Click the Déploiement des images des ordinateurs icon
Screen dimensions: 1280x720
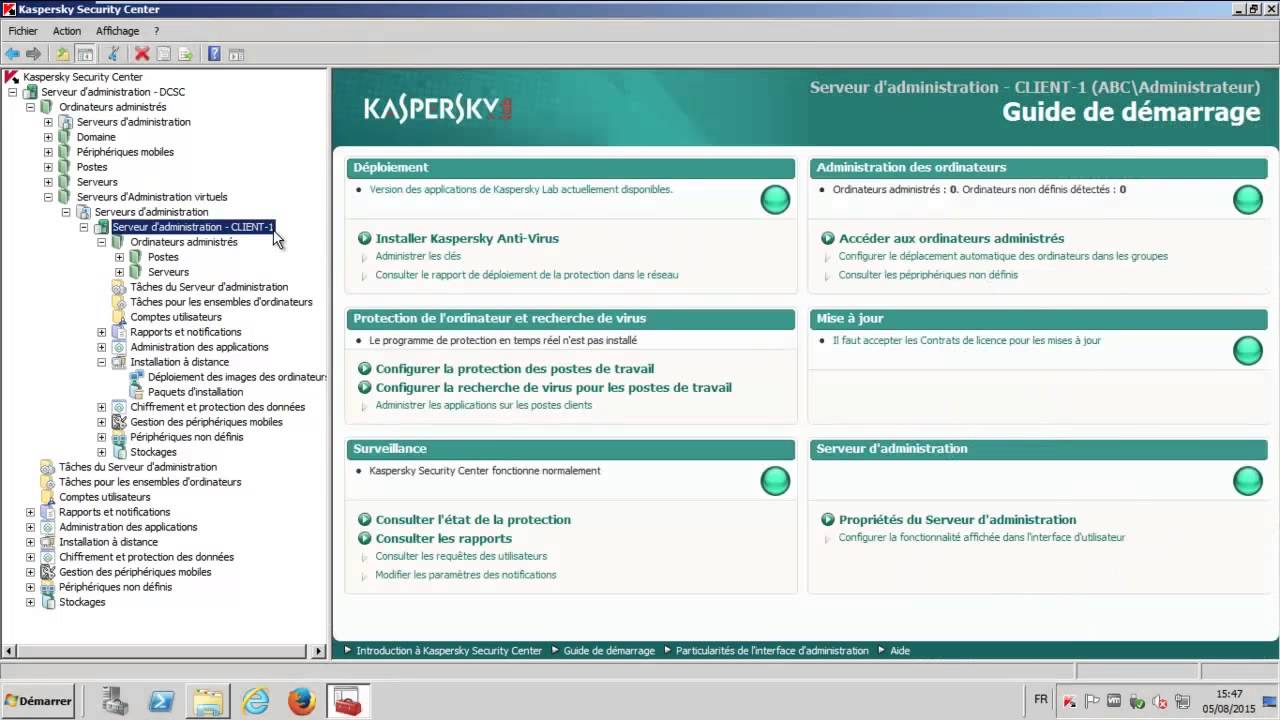tap(137, 377)
